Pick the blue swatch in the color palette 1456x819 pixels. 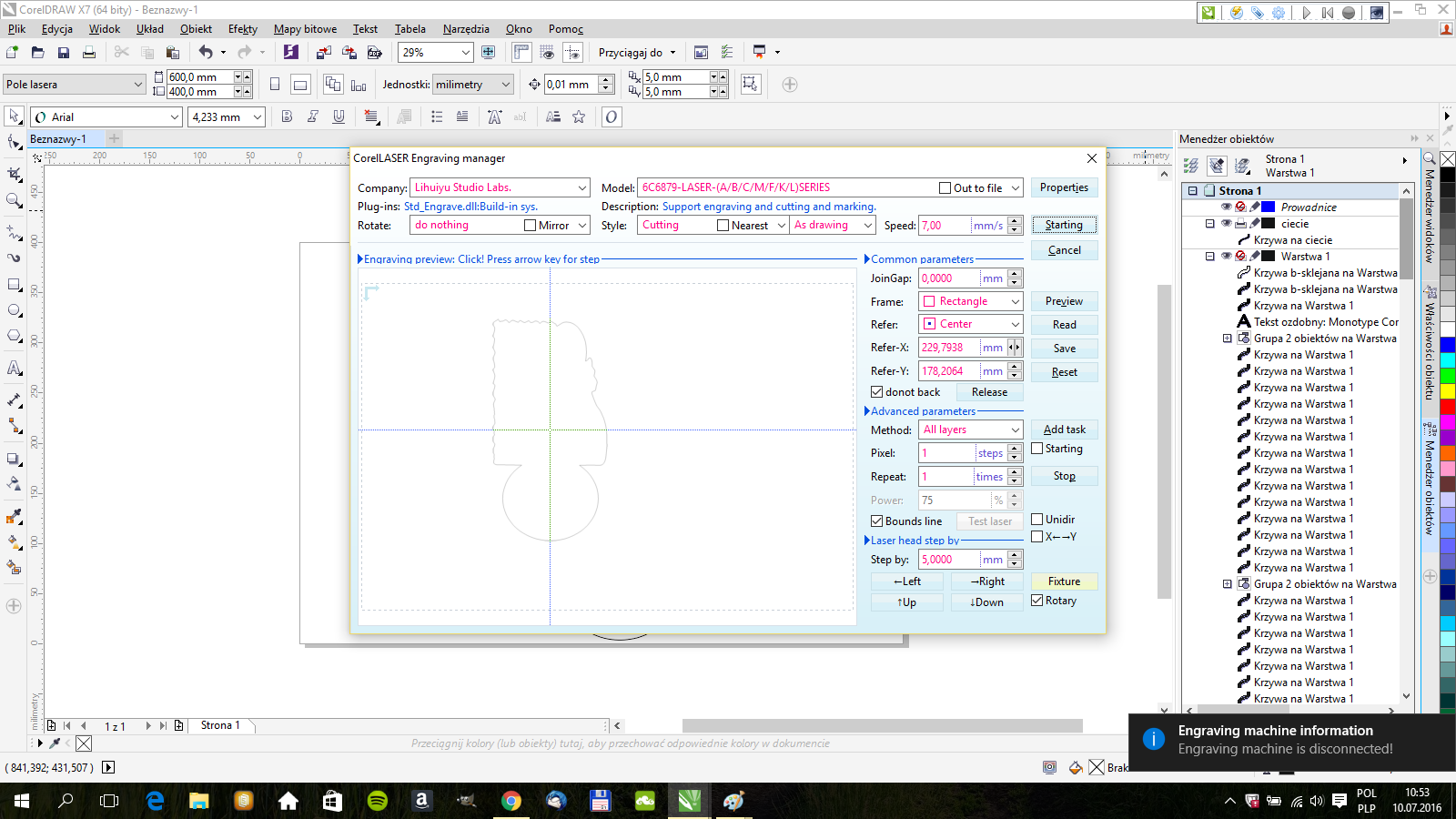pyautogui.click(x=1447, y=345)
